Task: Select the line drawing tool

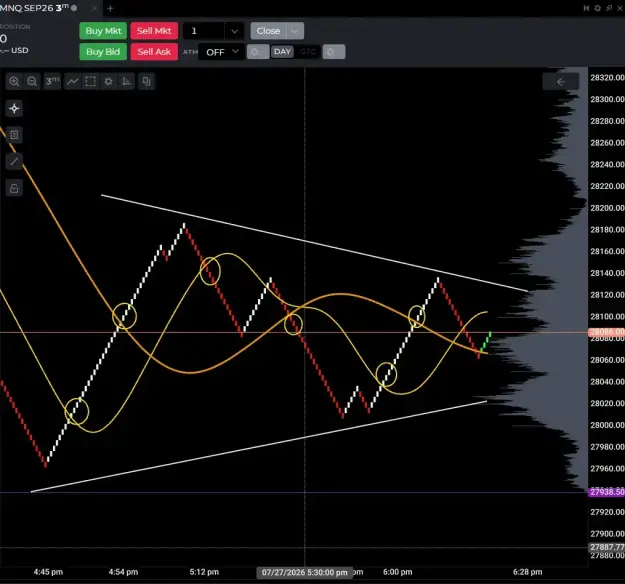Action: point(14,161)
